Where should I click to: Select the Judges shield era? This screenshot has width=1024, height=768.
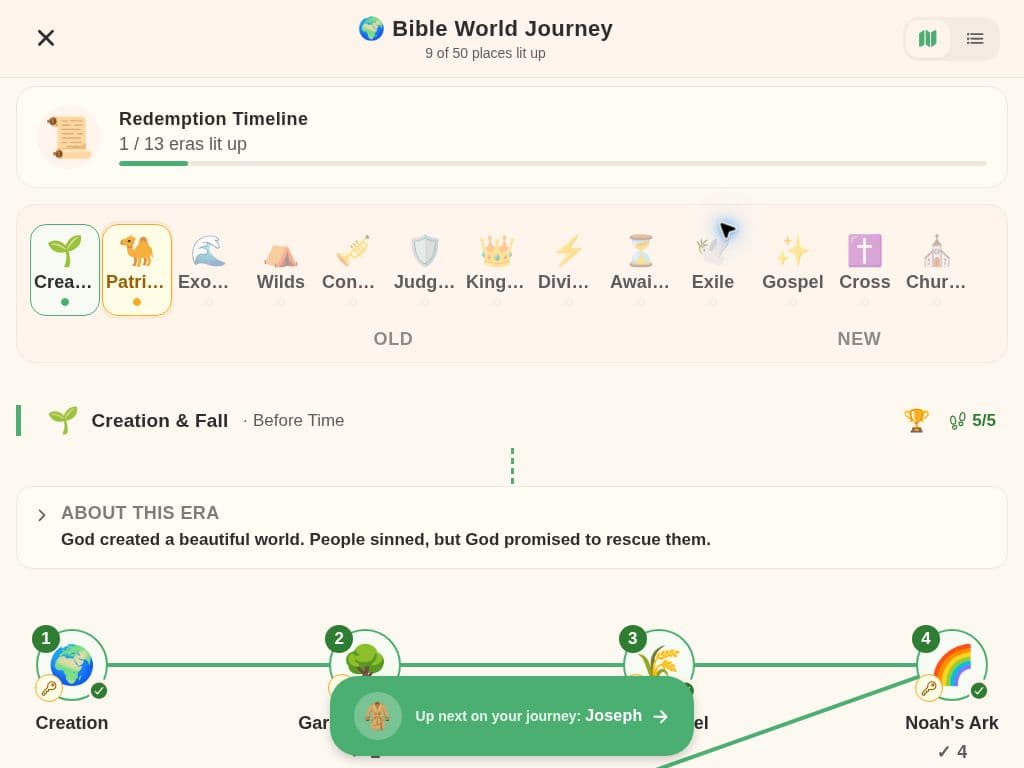[x=424, y=270]
